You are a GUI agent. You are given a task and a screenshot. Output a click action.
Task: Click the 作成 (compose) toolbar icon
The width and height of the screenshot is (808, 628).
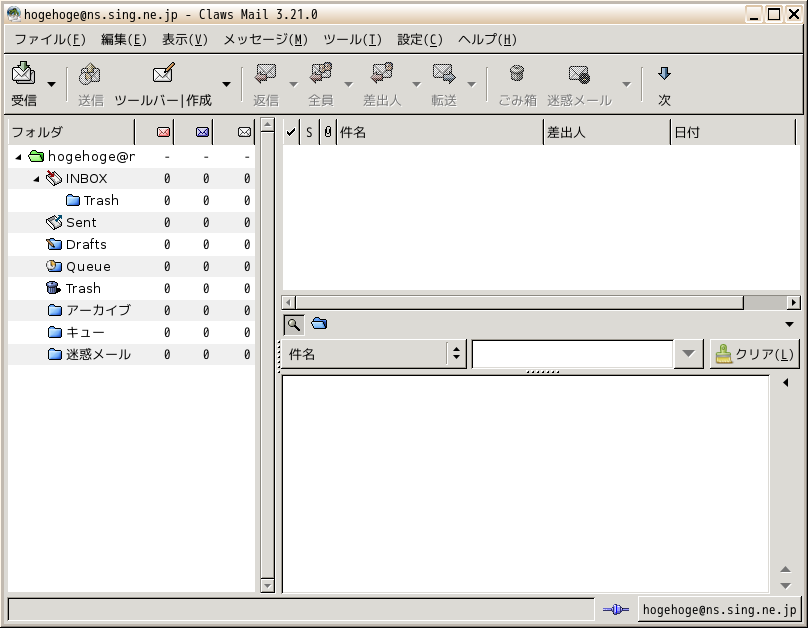click(x=164, y=73)
